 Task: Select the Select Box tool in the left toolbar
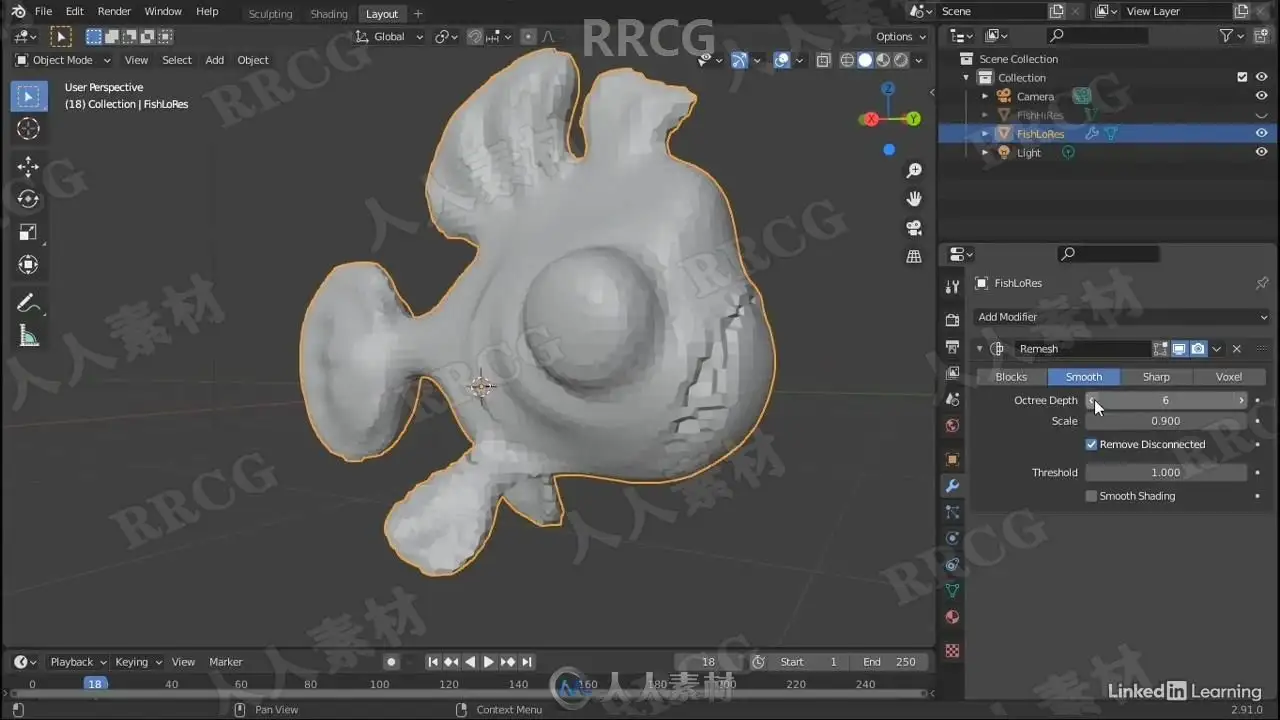(28, 96)
